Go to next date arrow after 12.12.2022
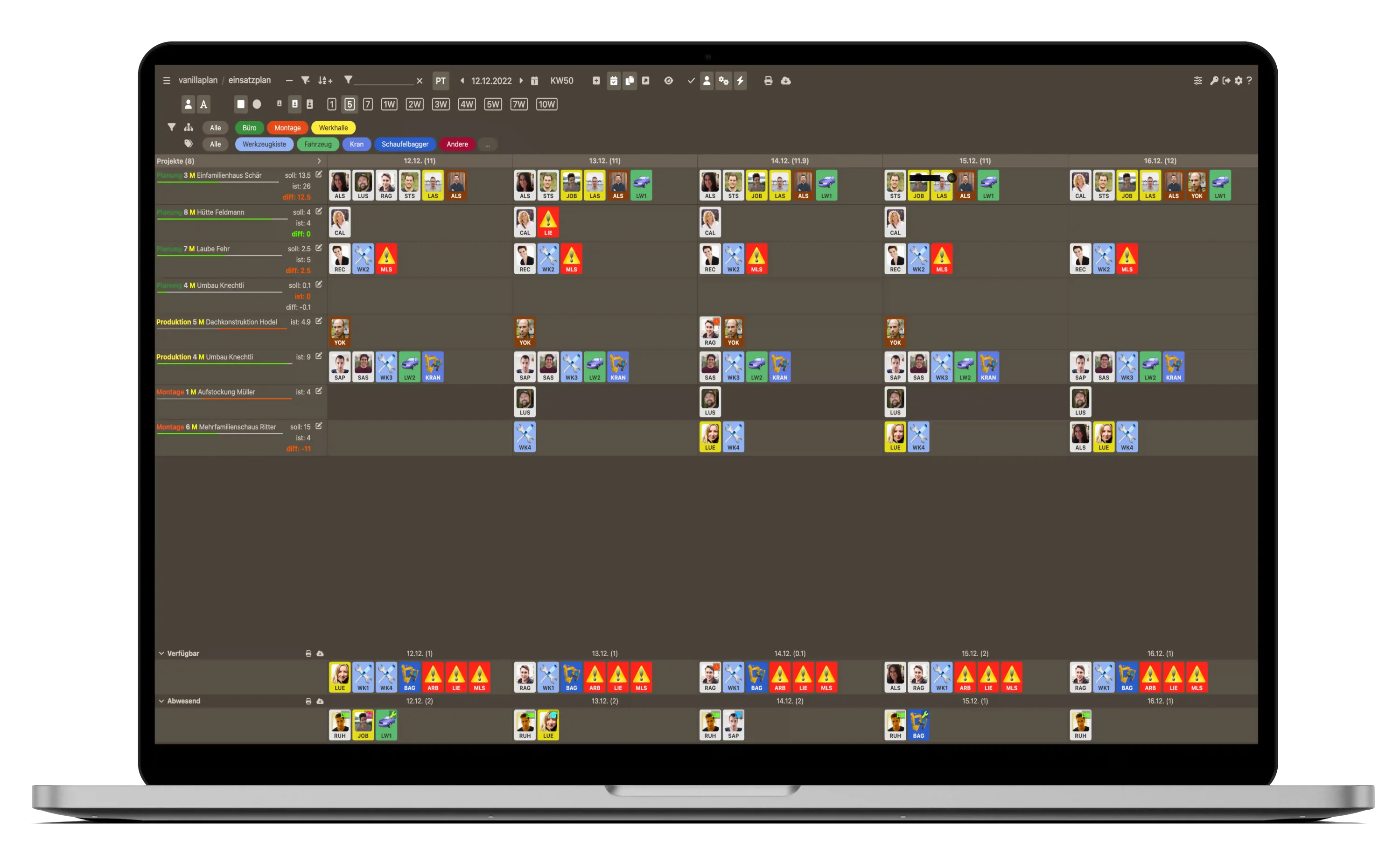This screenshot has width=1400, height=861. [521, 81]
